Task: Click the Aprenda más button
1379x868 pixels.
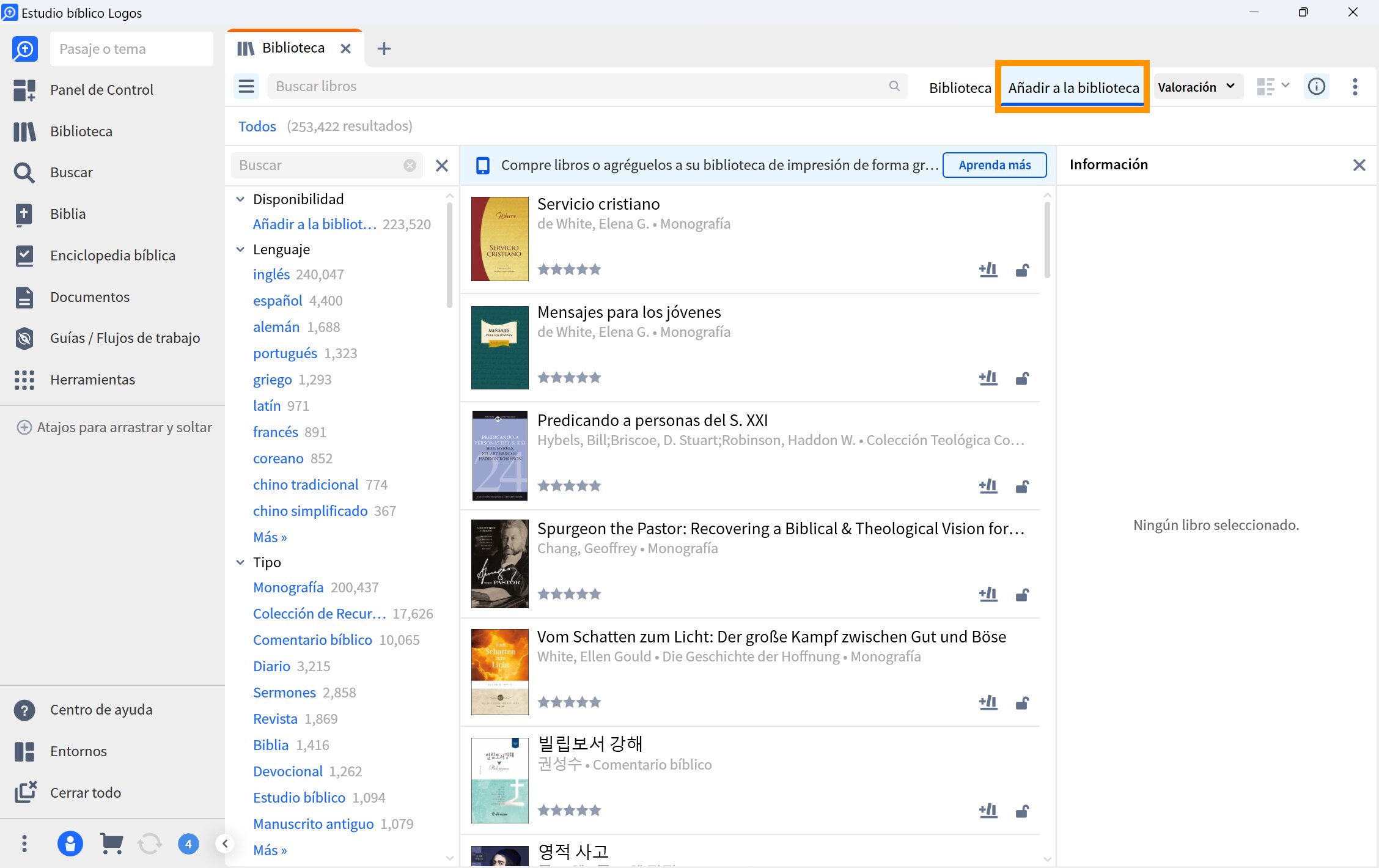Action: click(995, 165)
